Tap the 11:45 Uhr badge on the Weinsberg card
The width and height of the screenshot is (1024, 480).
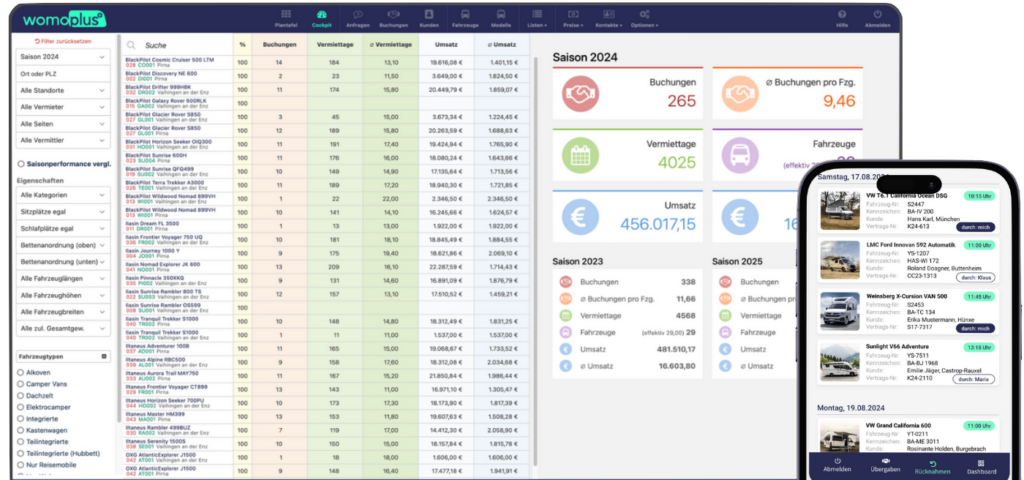click(978, 296)
